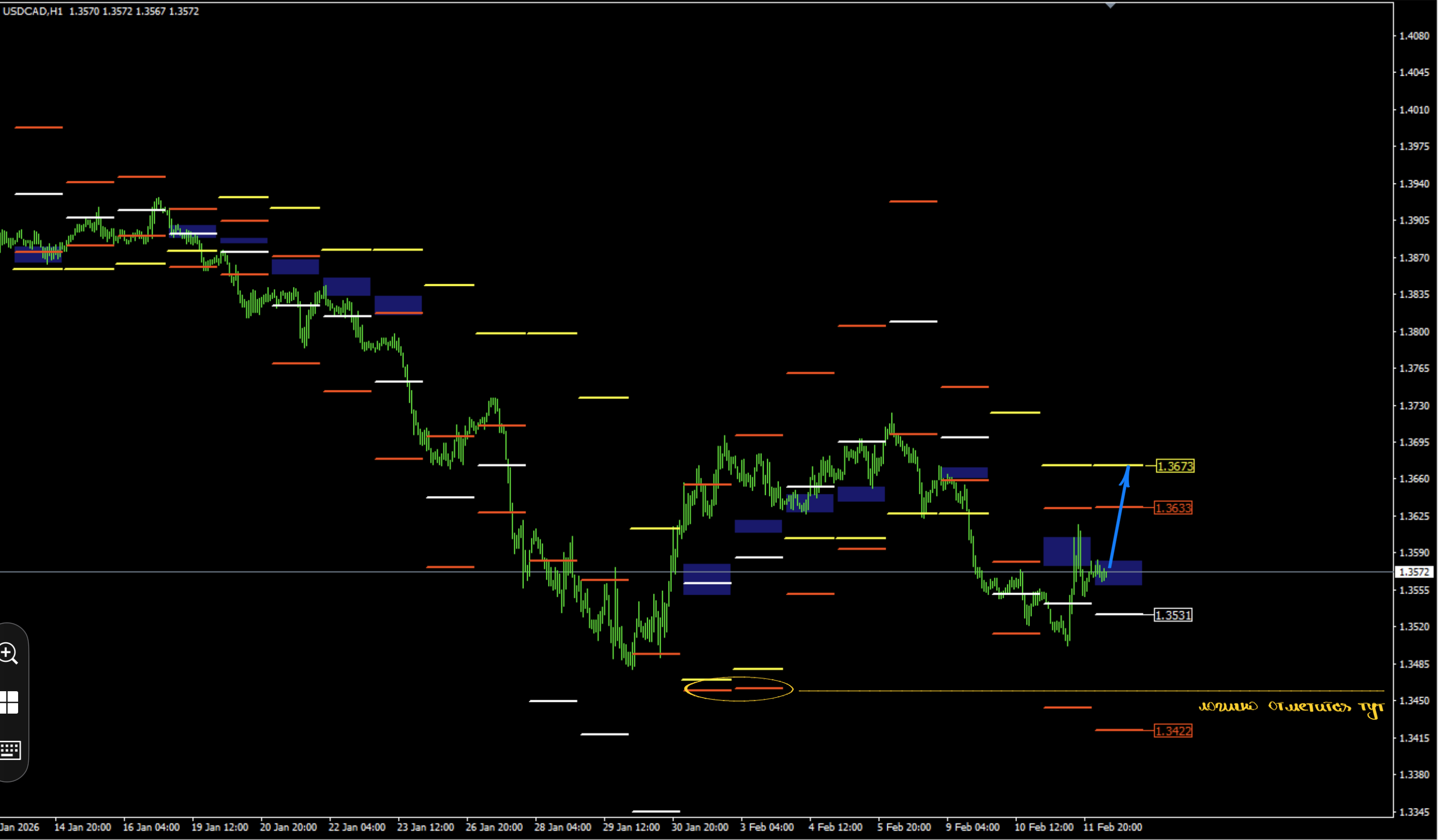Click the 5 Feb 20:00 time label
Viewport: 1439px width, 840px height.
pos(904,827)
